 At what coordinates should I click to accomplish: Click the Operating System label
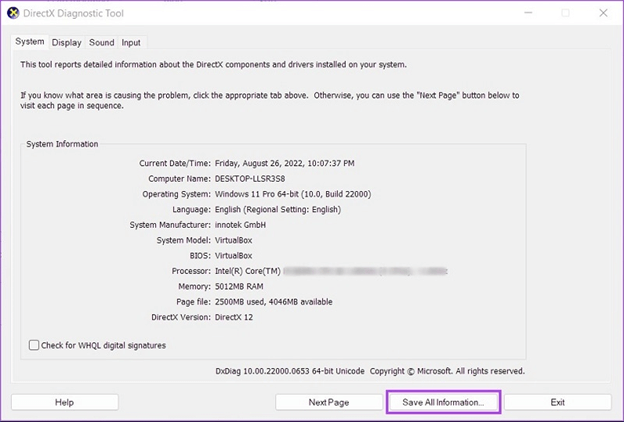(176, 194)
